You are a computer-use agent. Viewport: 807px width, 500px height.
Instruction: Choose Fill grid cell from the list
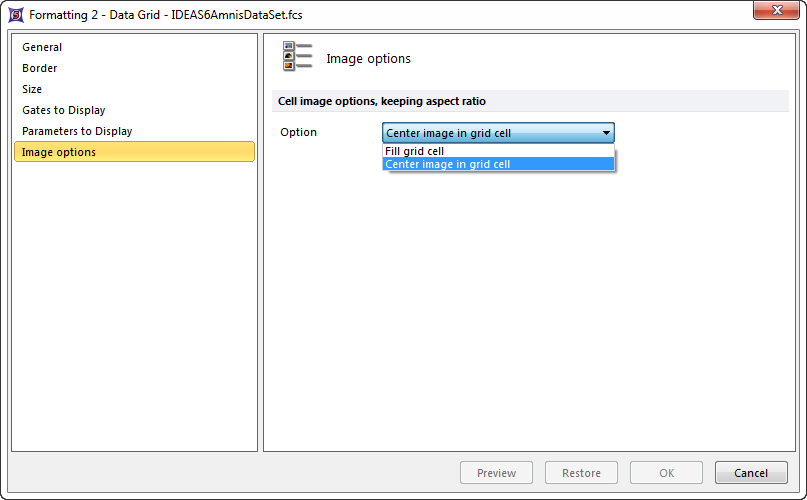coord(415,151)
